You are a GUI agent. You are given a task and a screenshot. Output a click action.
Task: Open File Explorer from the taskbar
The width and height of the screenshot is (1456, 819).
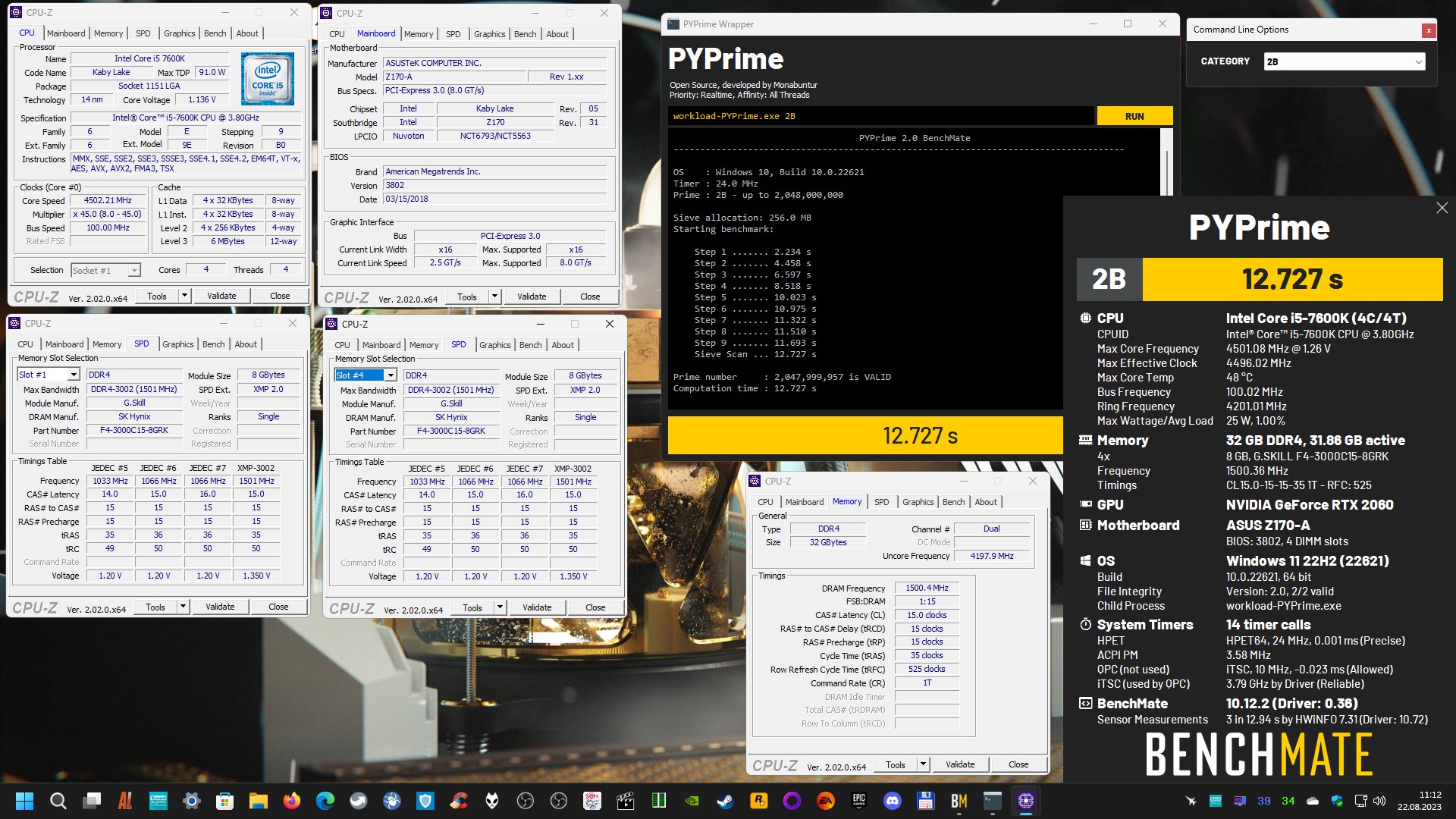(x=258, y=801)
